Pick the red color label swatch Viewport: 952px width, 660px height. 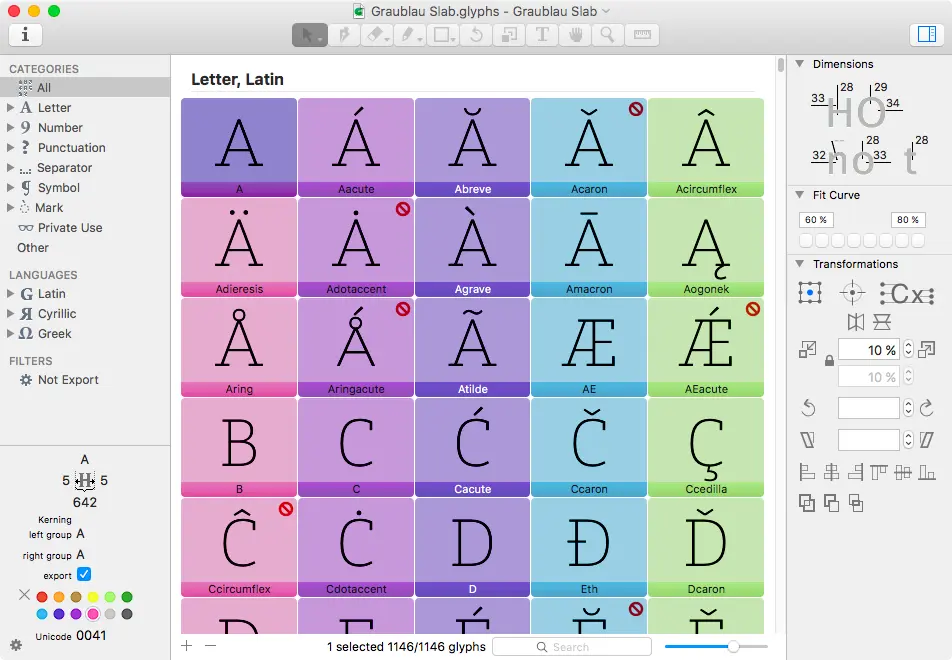click(x=42, y=597)
